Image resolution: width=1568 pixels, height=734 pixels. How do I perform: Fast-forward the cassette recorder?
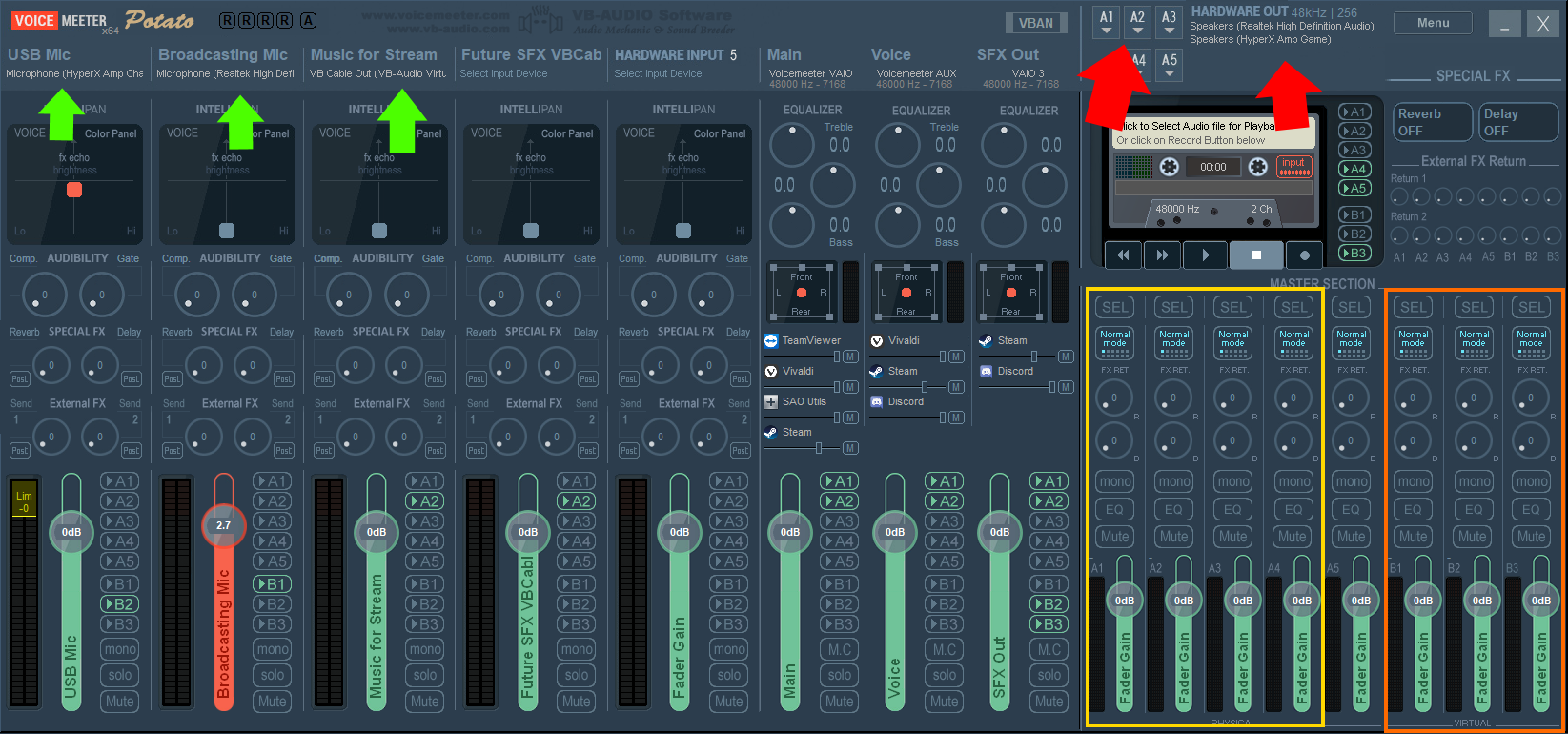tap(1162, 255)
